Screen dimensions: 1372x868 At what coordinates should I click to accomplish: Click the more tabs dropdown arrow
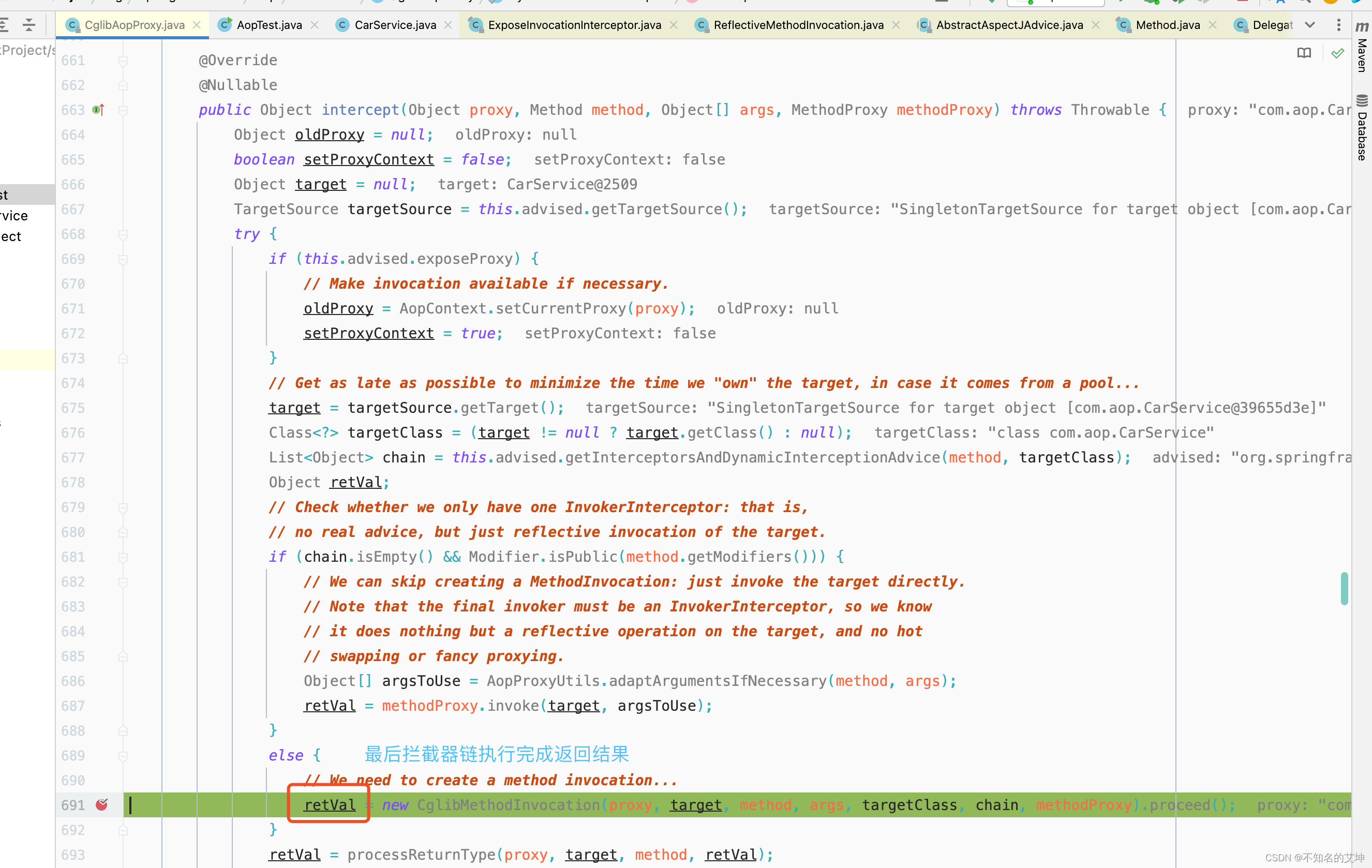pyautogui.click(x=1313, y=25)
